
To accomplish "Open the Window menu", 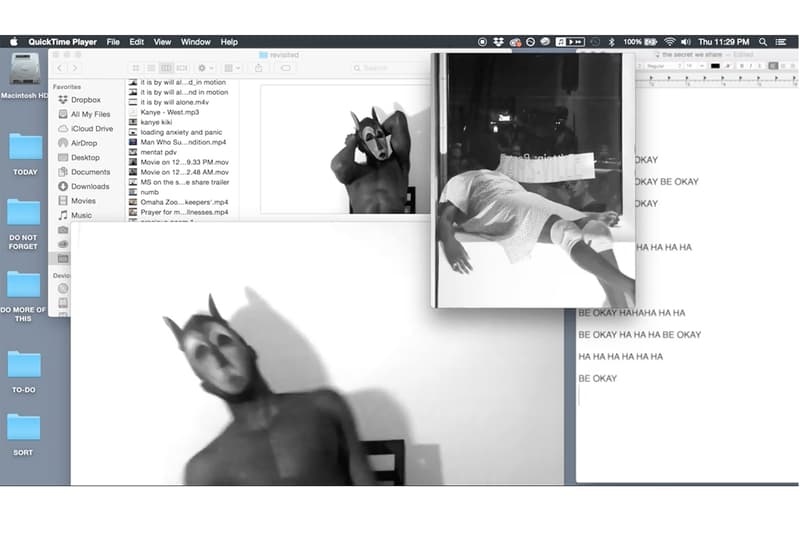I will click(x=195, y=42).
